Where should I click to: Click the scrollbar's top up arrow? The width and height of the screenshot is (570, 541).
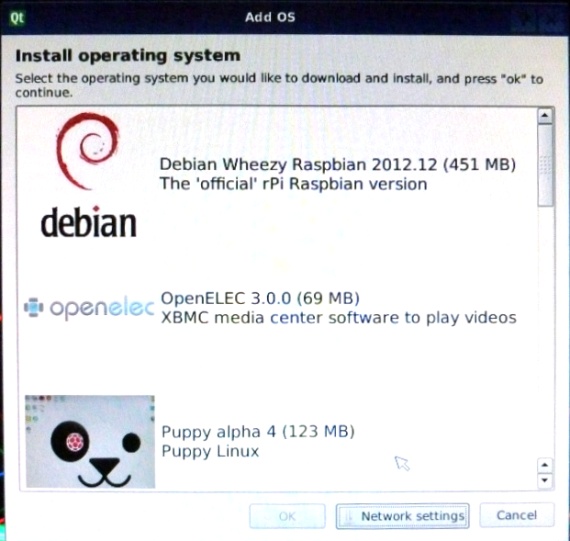(x=545, y=116)
